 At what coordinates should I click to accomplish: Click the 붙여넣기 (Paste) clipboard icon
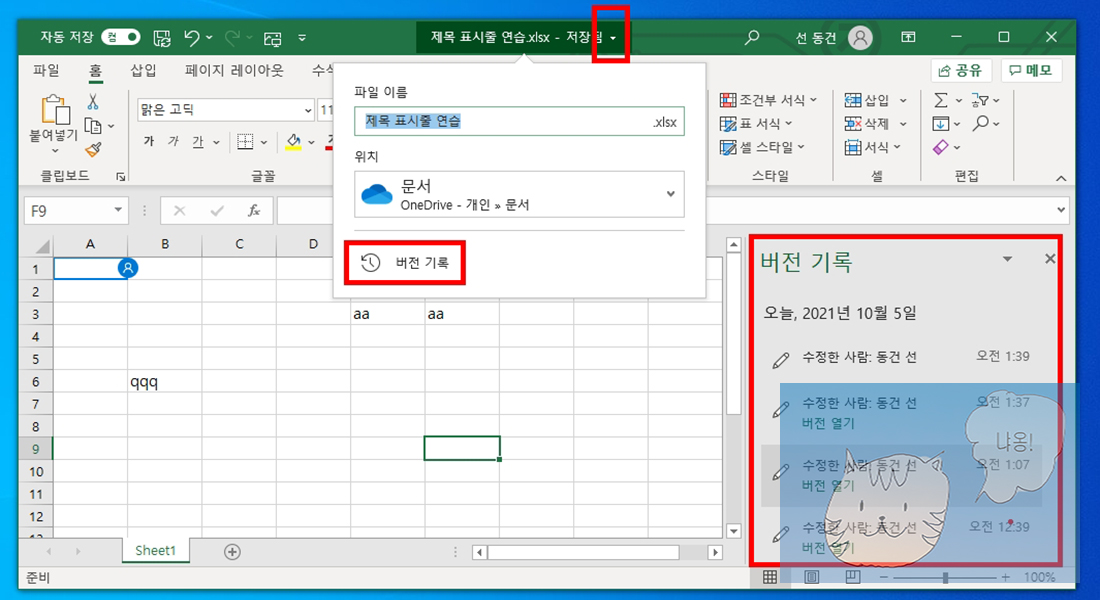54,111
